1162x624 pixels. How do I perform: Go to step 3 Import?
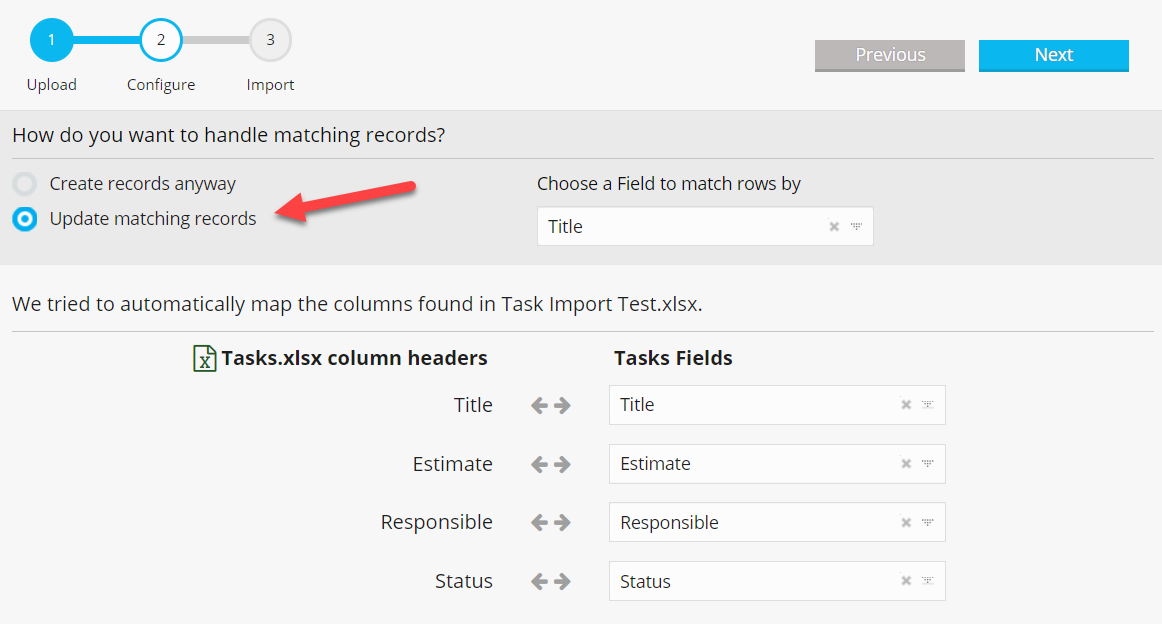click(x=270, y=41)
